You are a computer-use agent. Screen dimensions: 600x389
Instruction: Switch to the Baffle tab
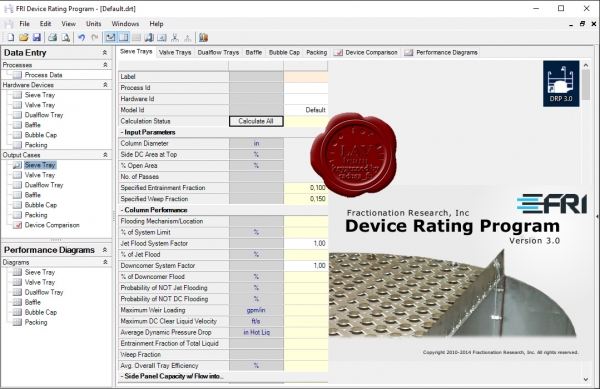[x=254, y=52]
